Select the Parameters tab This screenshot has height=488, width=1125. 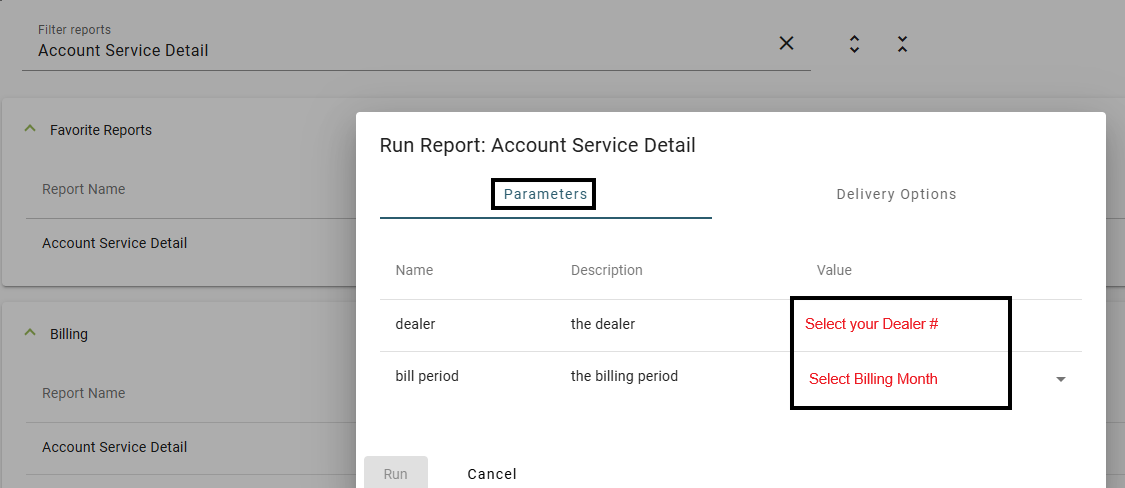click(545, 194)
